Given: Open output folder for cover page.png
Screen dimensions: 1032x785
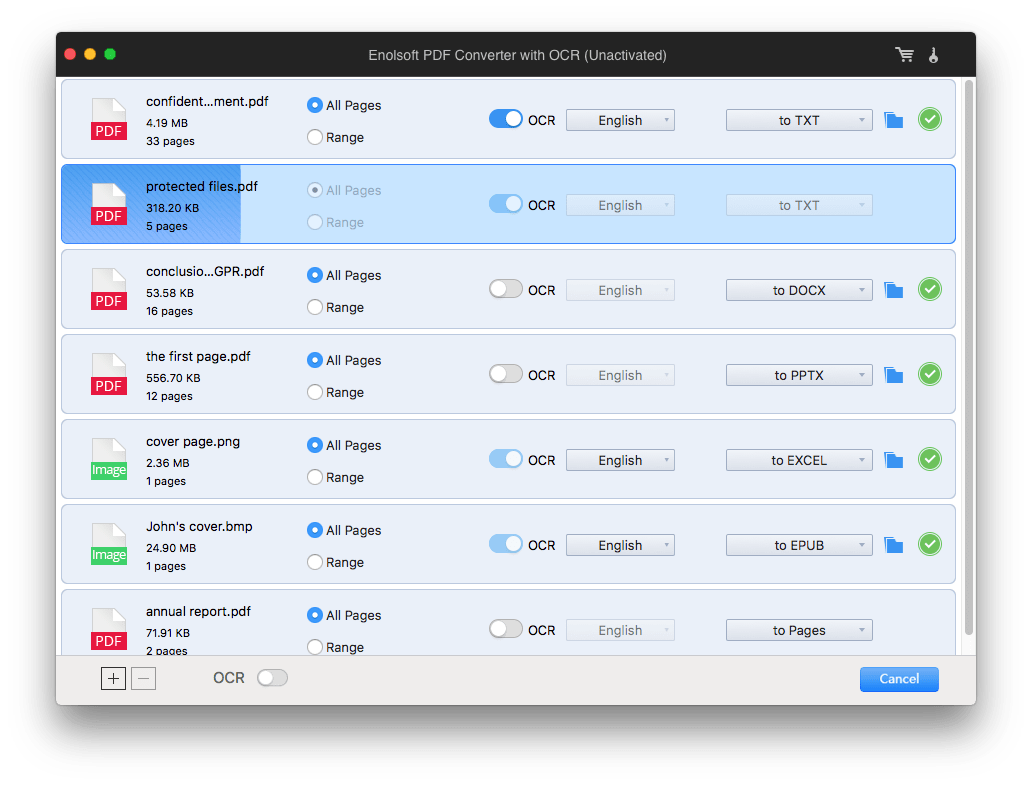Looking at the screenshot, I should [x=893, y=459].
